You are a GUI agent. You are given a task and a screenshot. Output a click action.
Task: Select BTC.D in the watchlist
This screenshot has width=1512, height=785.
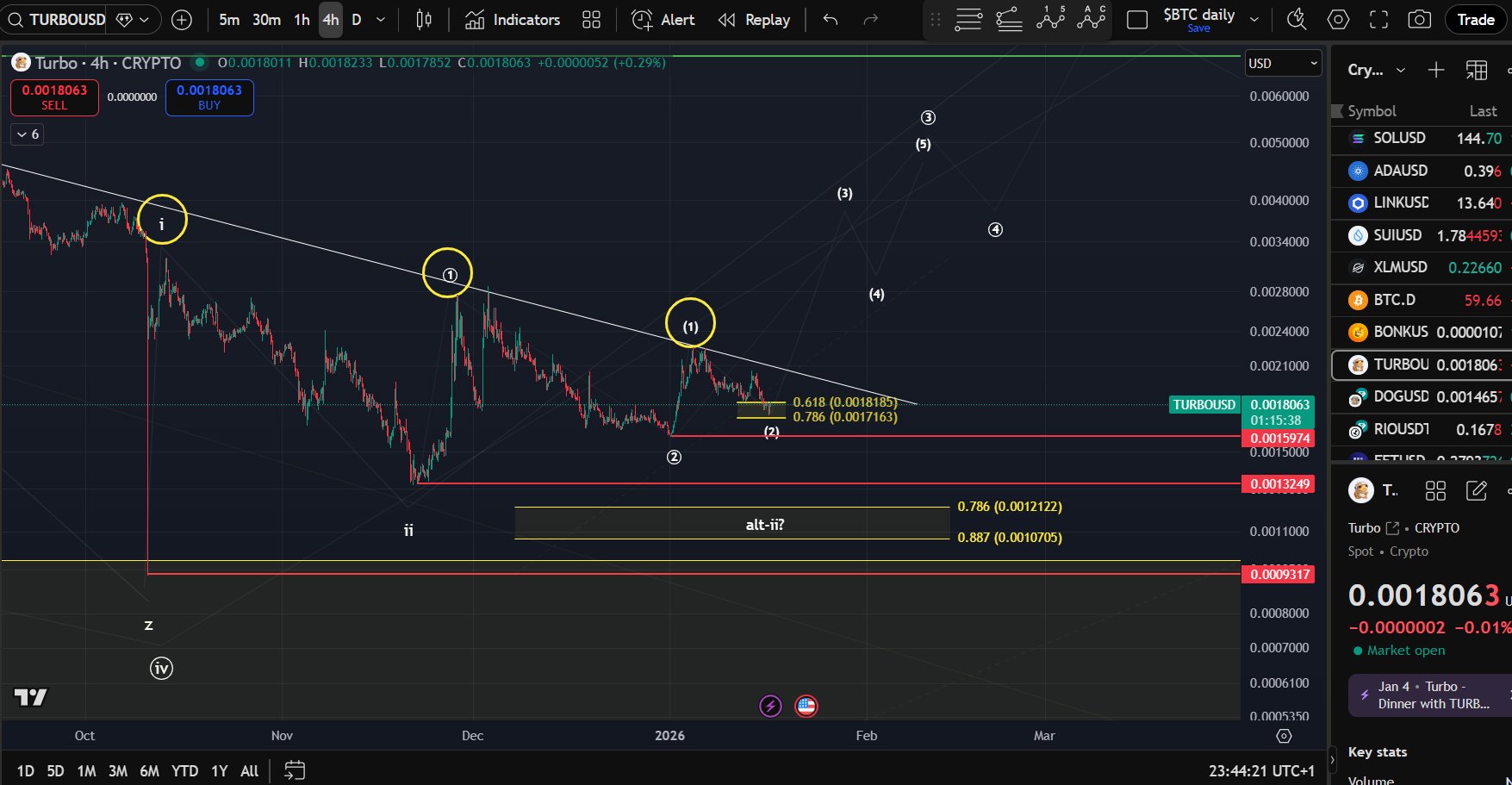pyautogui.click(x=1422, y=300)
